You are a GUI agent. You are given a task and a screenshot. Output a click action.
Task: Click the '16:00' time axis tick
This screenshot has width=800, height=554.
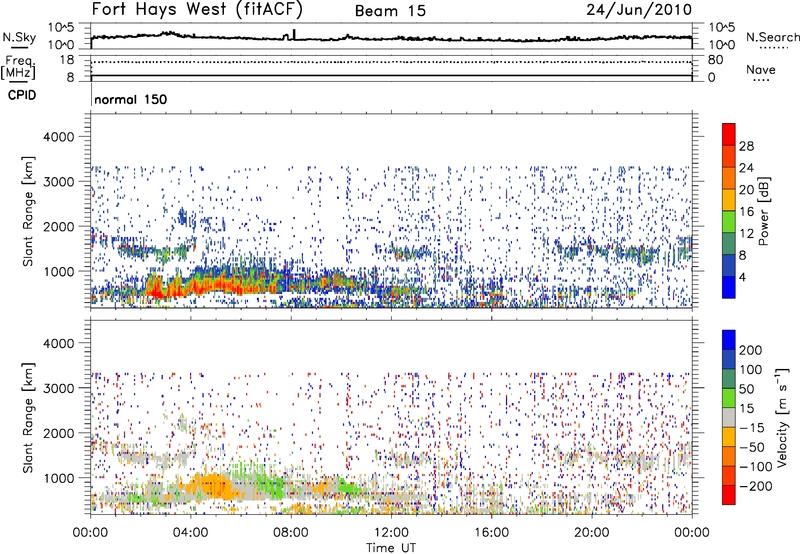491,533
